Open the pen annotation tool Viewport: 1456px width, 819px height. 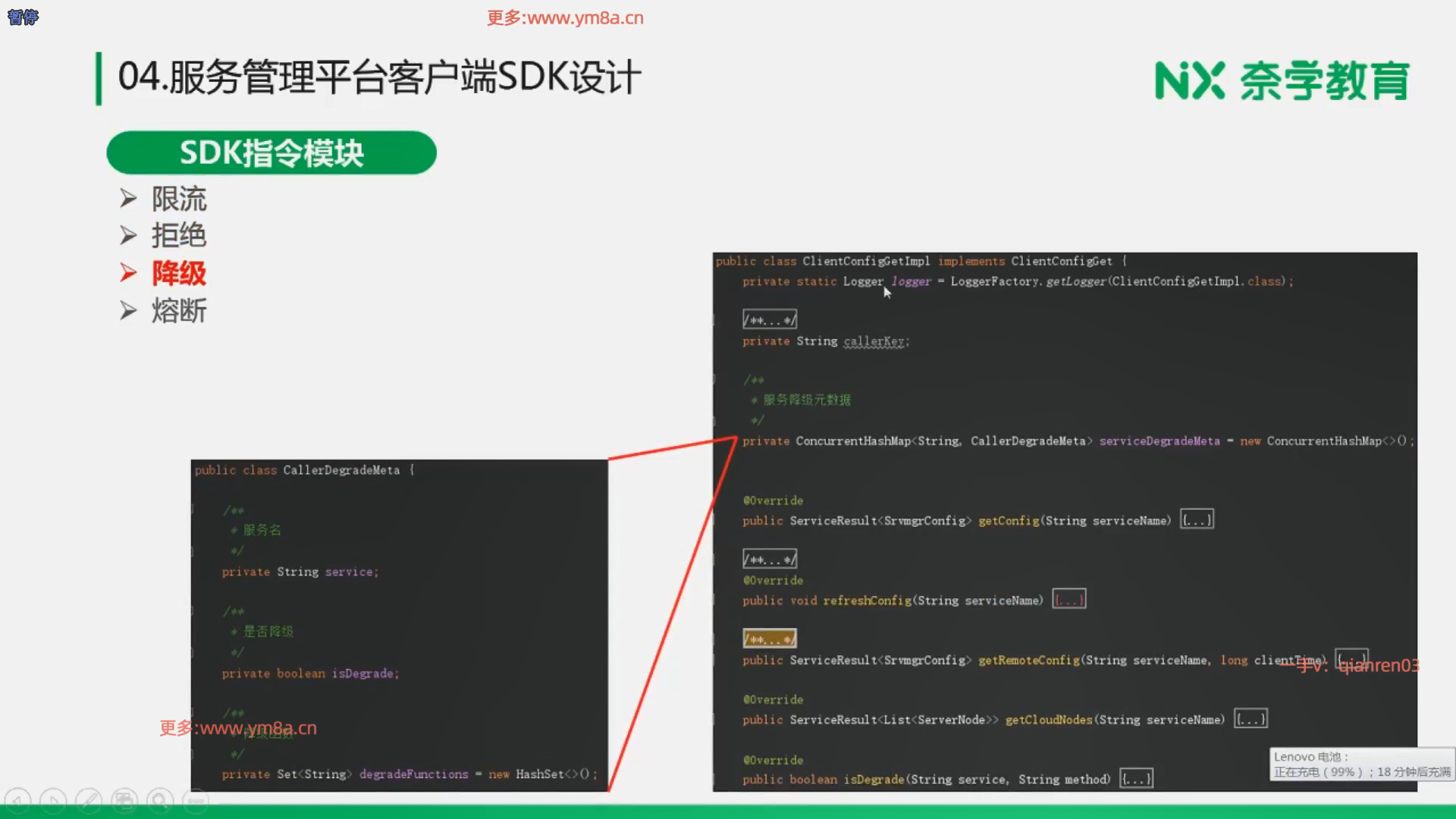pyautogui.click(x=89, y=801)
